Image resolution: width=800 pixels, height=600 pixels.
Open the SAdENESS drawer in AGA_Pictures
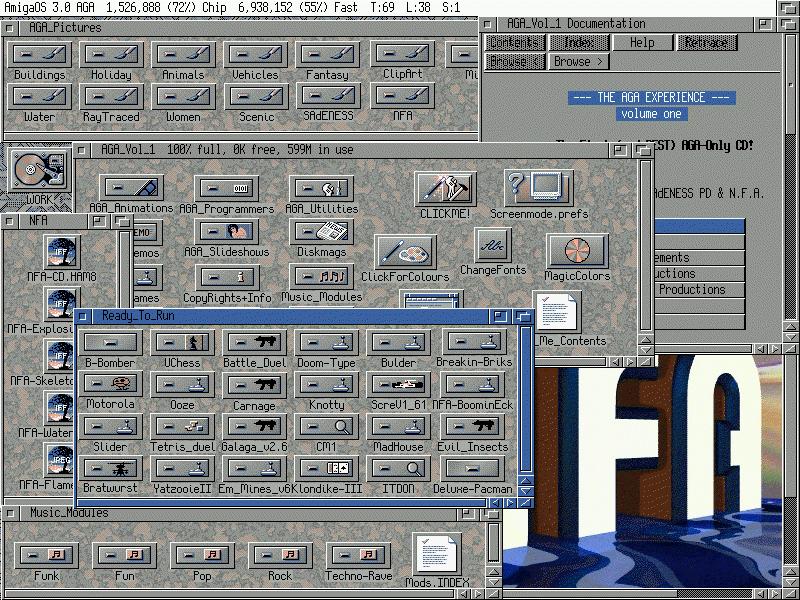click(328, 96)
